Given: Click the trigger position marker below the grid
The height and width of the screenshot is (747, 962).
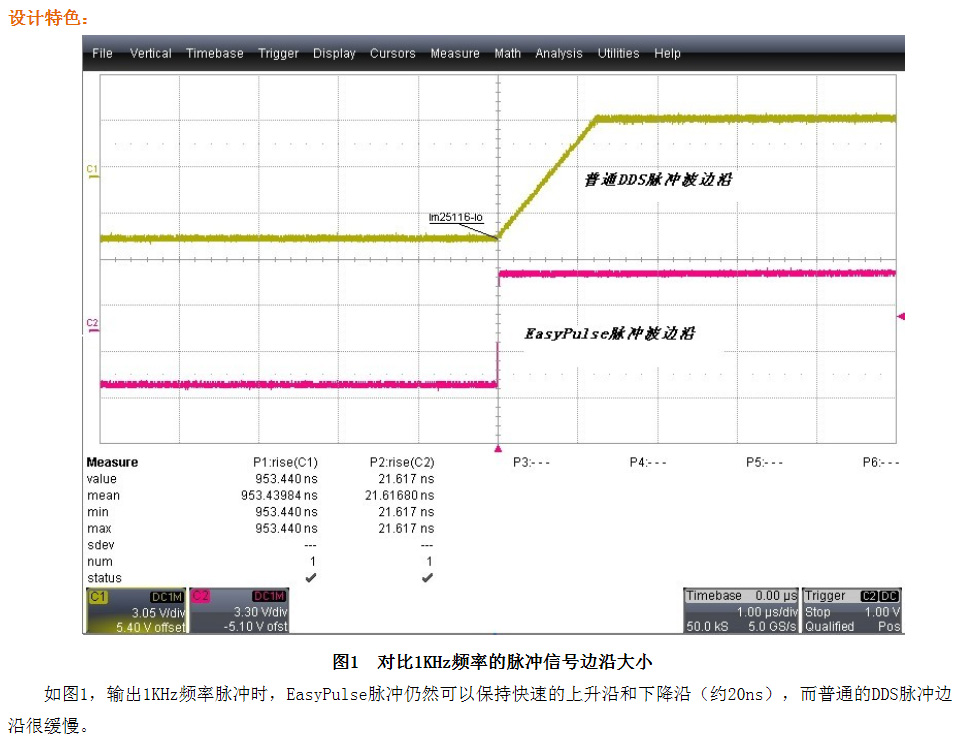Looking at the screenshot, I should click(497, 449).
